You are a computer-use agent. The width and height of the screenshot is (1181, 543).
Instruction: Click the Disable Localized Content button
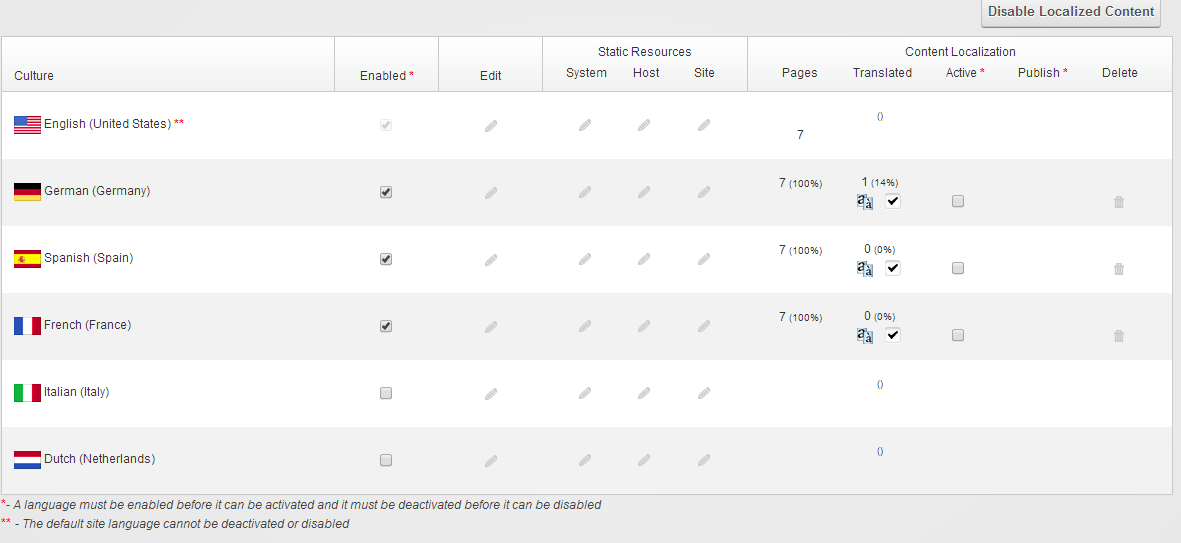click(1071, 12)
